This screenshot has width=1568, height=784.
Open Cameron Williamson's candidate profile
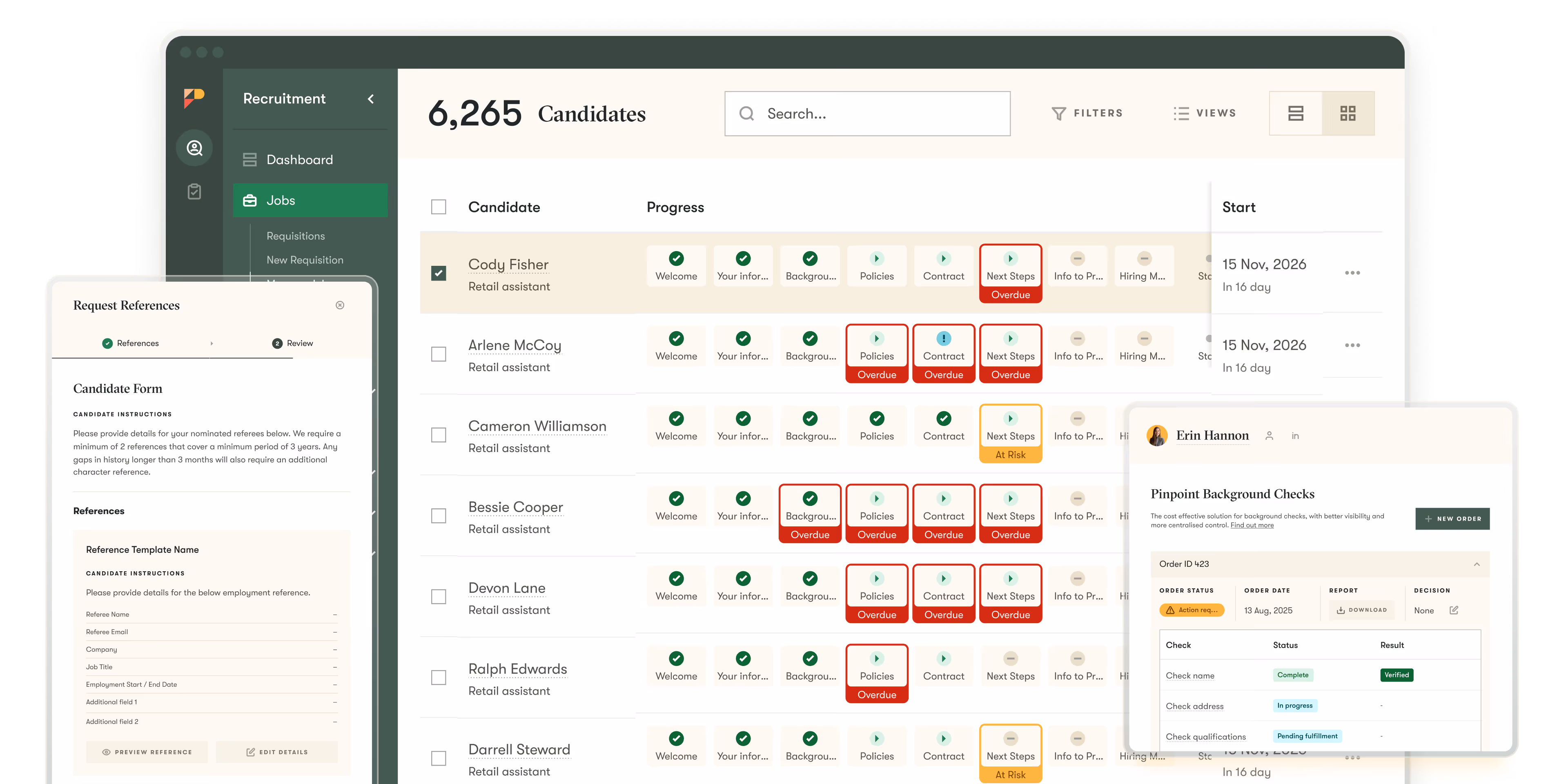pyautogui.click(x=537, y=427)
